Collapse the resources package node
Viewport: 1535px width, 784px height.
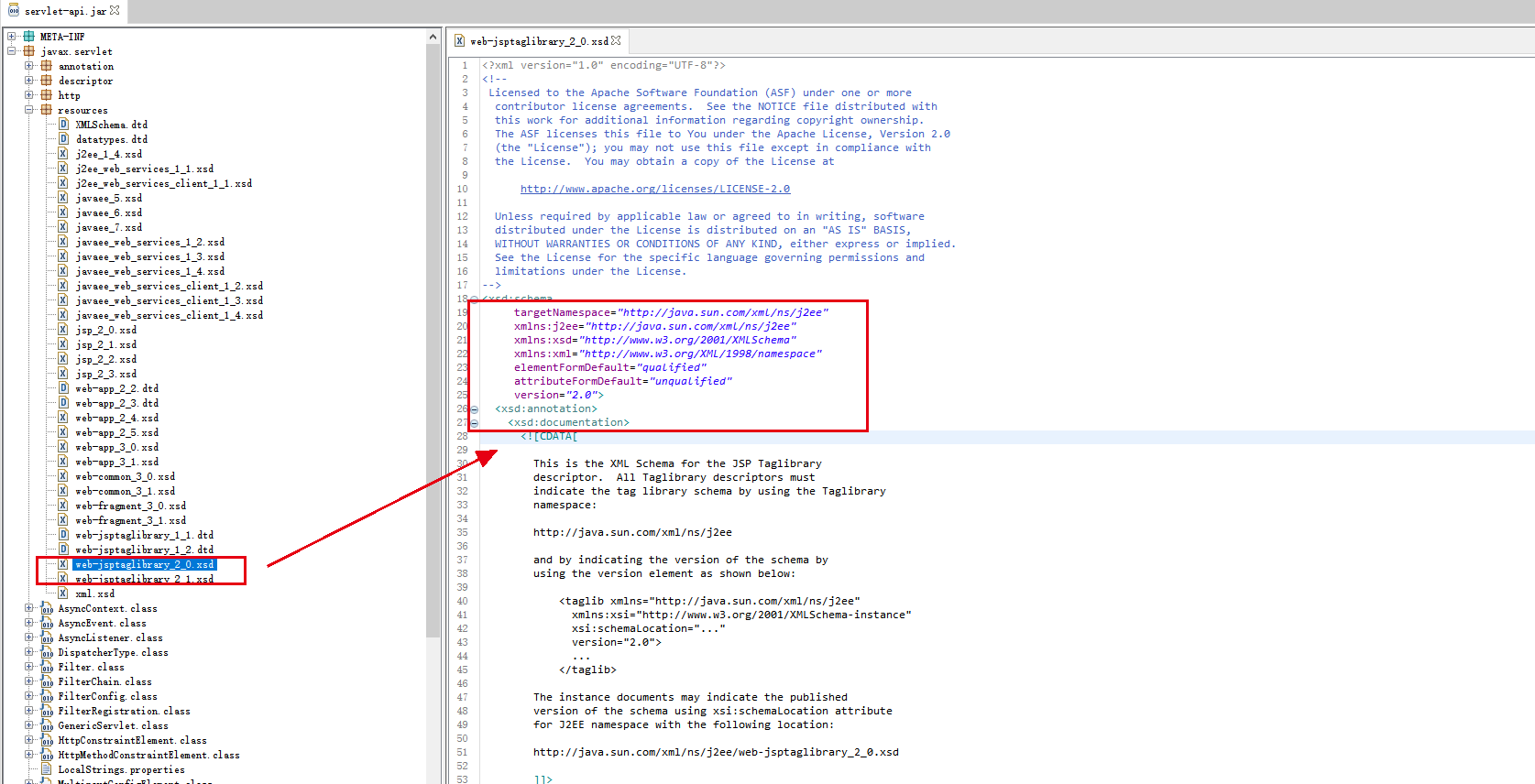pos(29,110)
